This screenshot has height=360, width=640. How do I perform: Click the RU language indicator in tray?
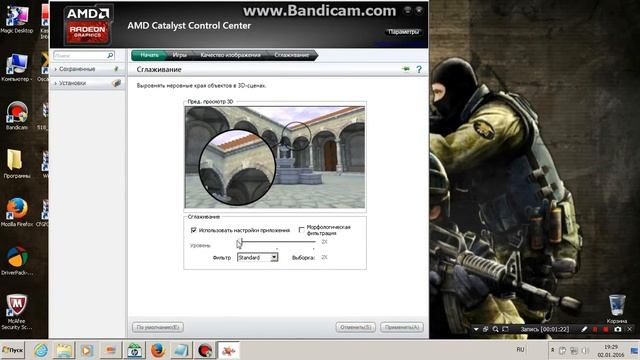coord(520,350)
